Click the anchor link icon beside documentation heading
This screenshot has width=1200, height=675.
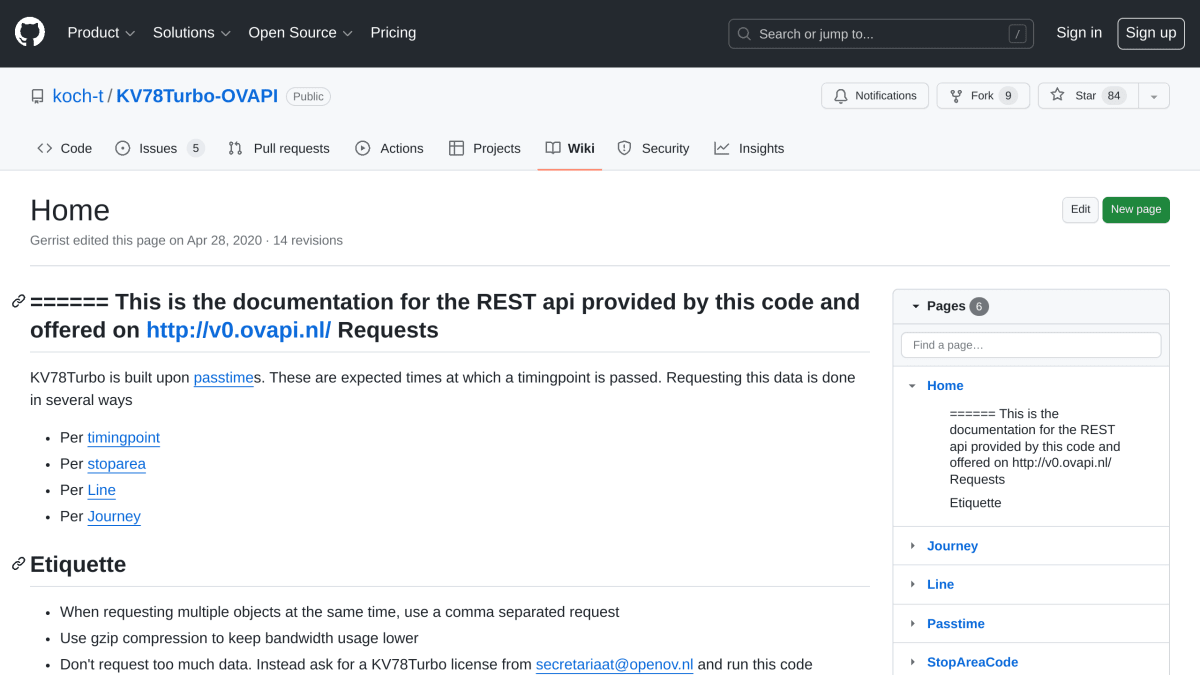pos(18,302)
